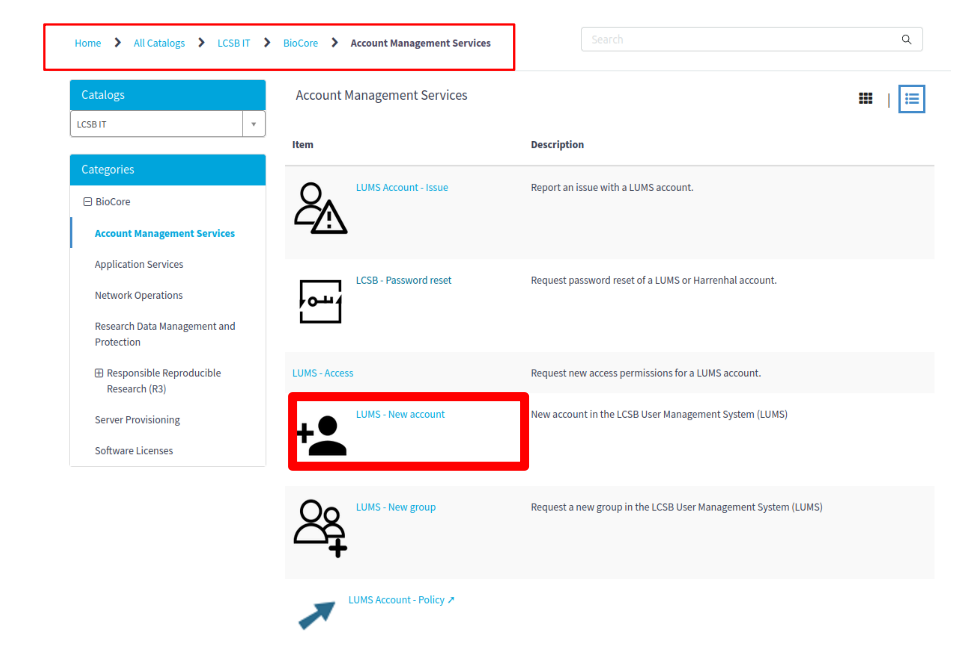Go to Home in the breadcrumb
This screenshot has height=657, width=972.
[x=88, y=43]
